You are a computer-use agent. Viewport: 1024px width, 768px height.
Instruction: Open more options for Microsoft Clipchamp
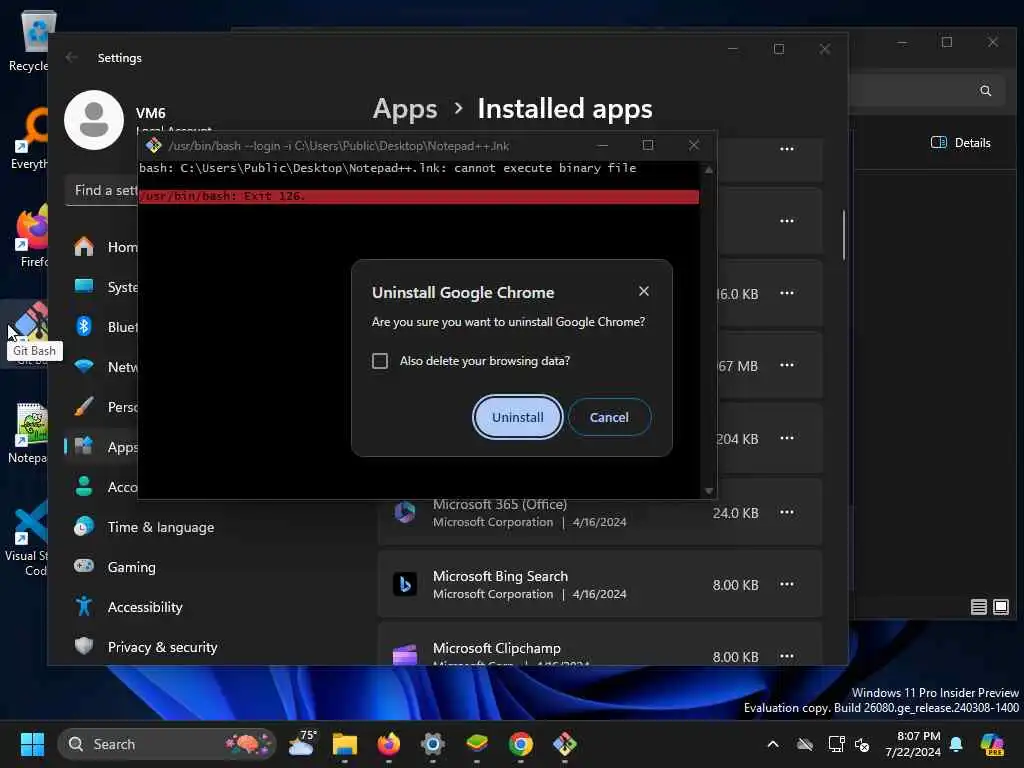pos(786,656)
